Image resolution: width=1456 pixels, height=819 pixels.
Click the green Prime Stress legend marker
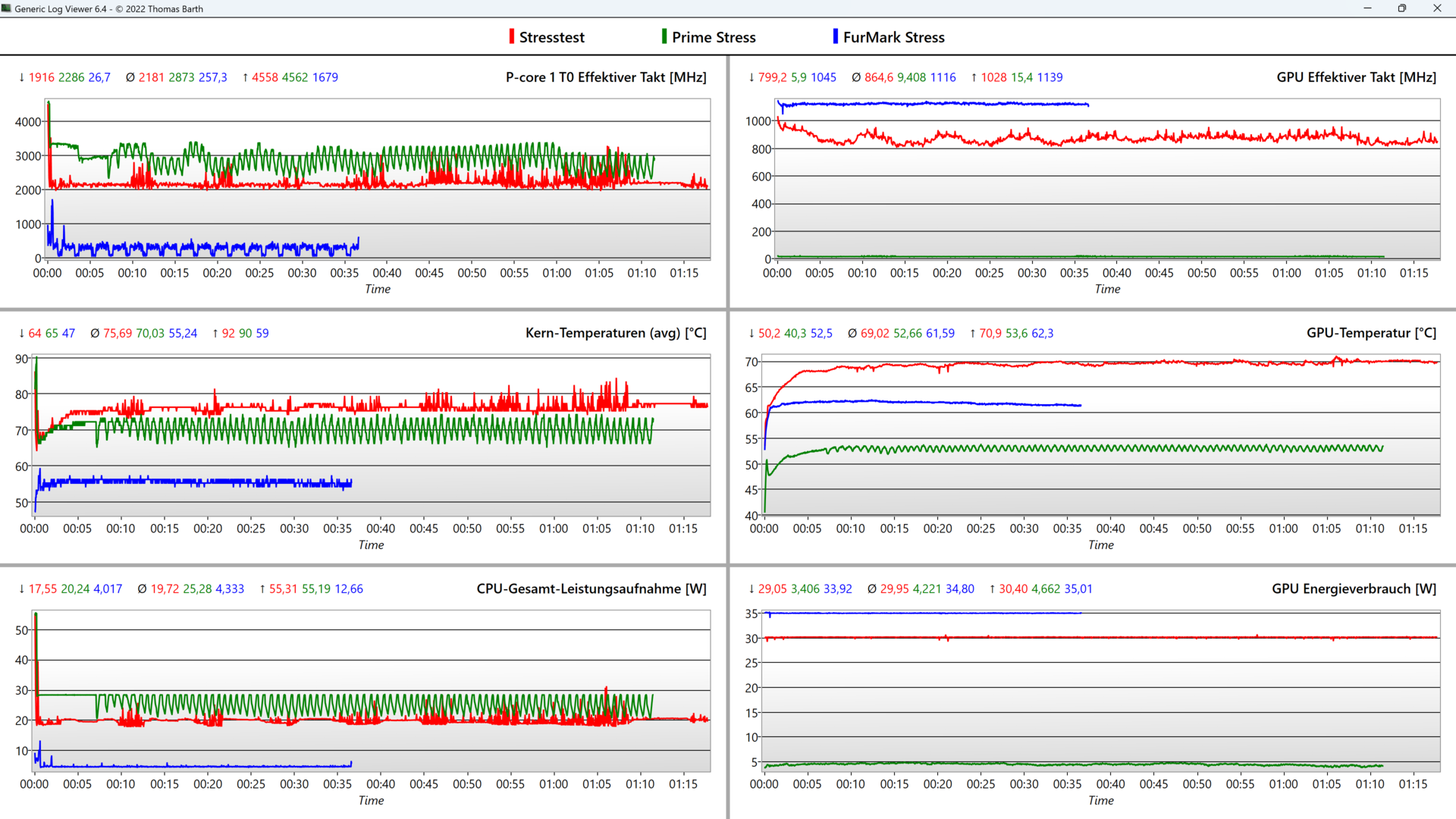point(664,36)
